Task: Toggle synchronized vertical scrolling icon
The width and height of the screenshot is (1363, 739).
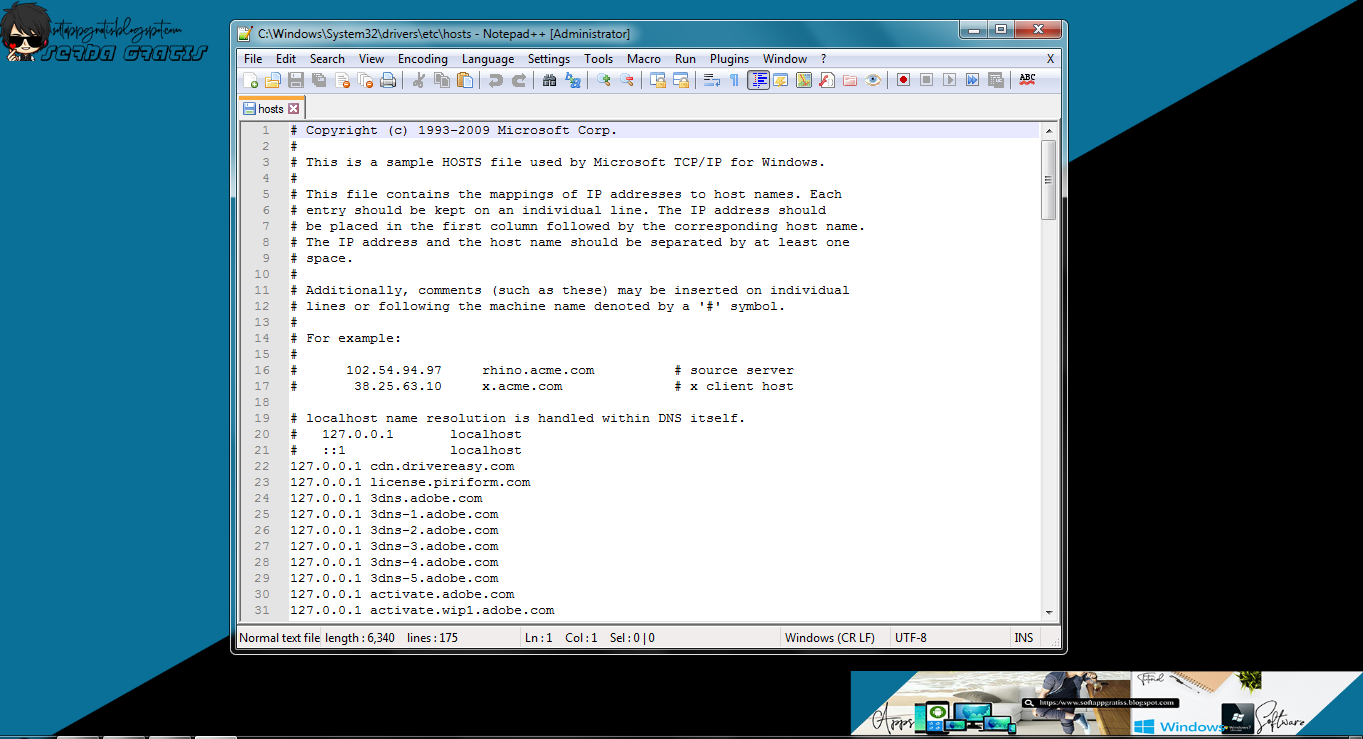Action: tap(657, 80)
